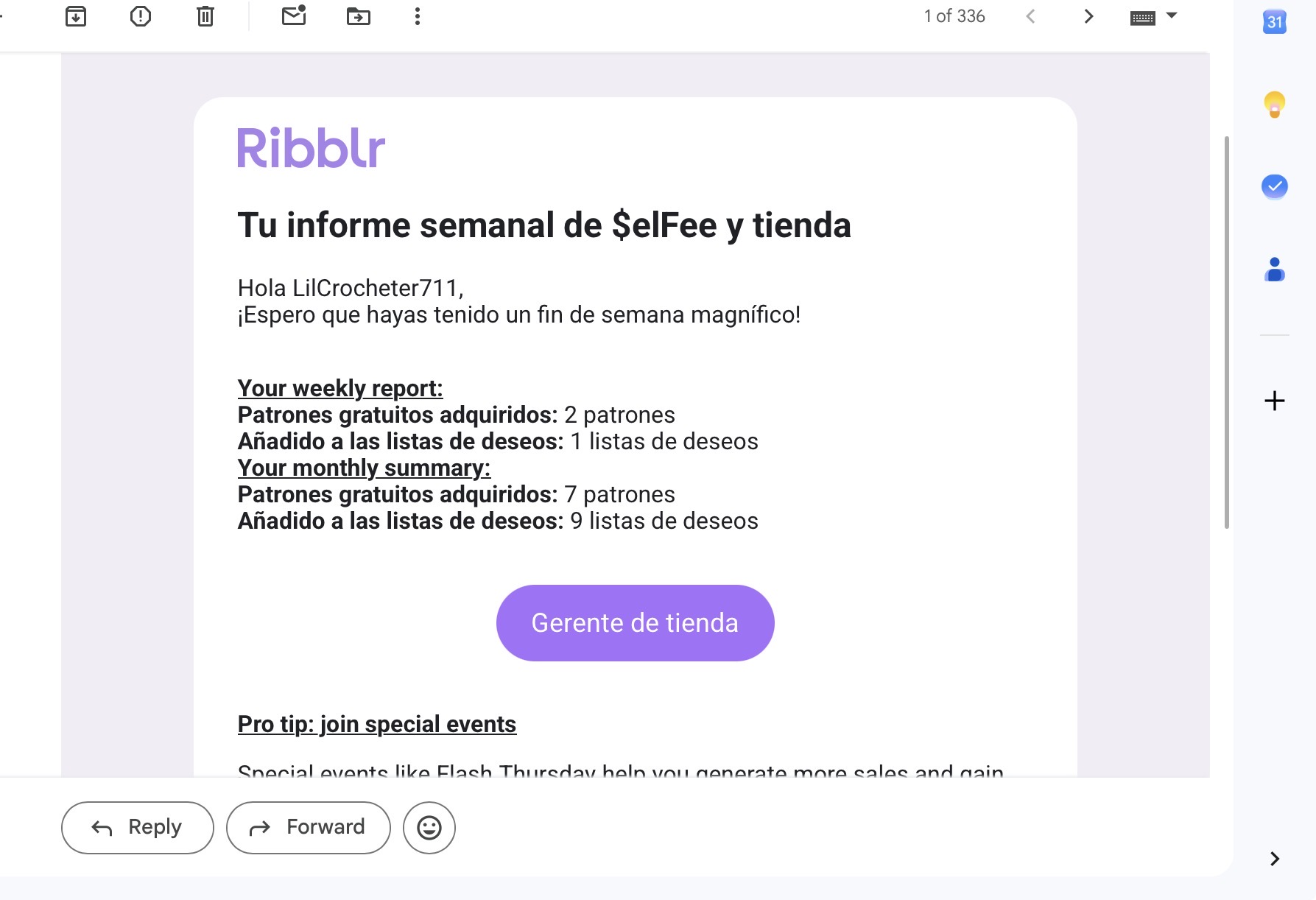Open Contacts side panel
Image resolution: width=1316 pixels, height=900 pixels.
(1275, 270)
